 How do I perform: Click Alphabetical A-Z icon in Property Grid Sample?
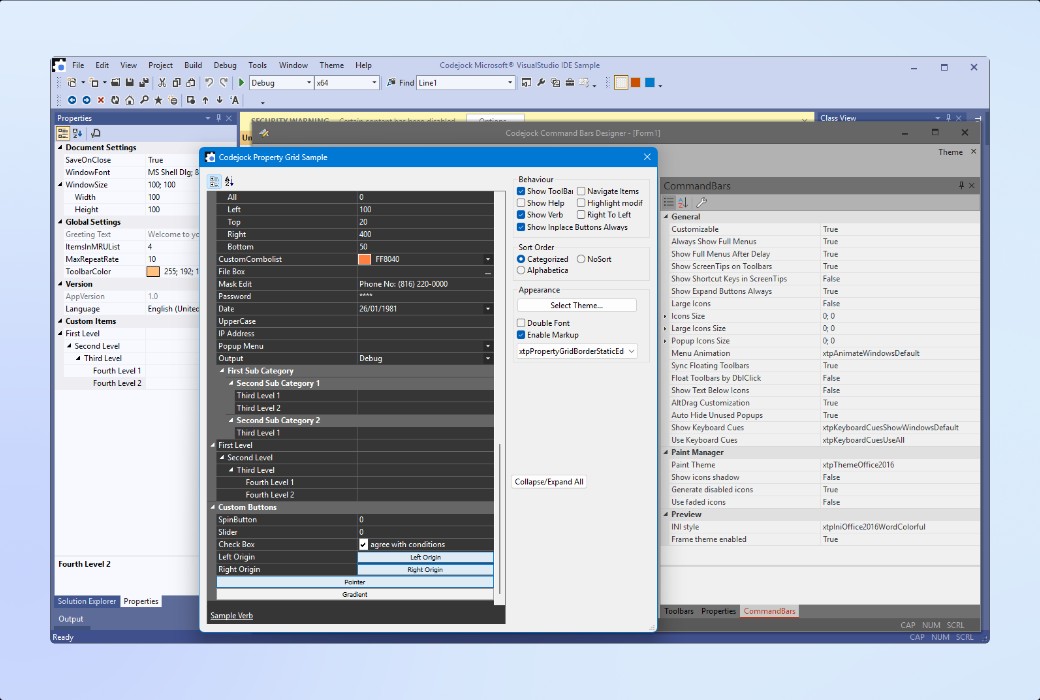pyautogui.click(x=229, y=181)
